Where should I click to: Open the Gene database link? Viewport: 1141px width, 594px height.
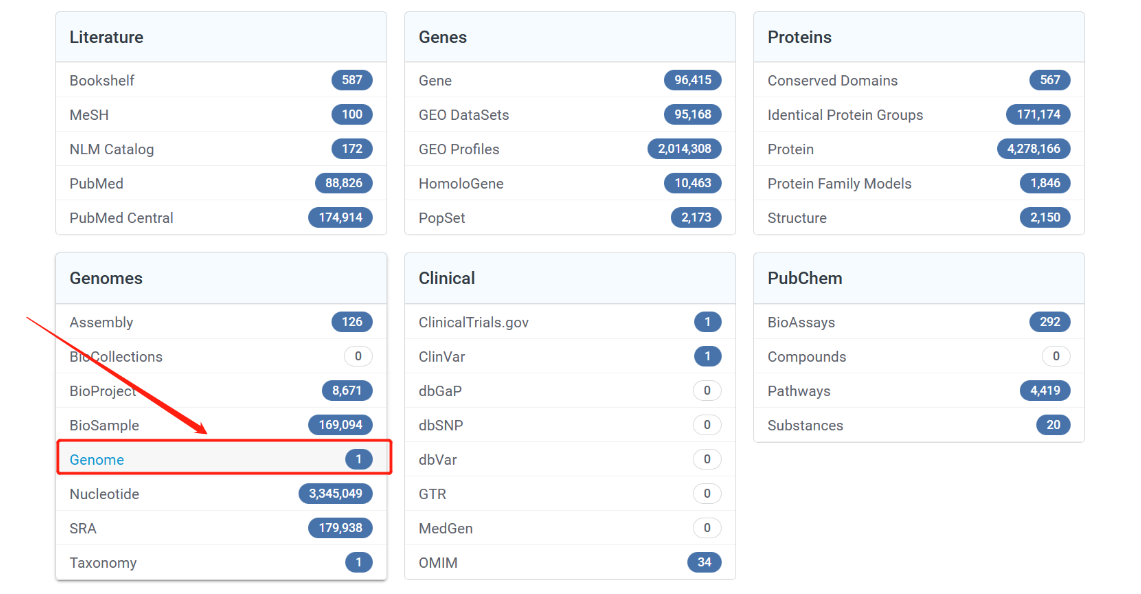tap(435, 81)
